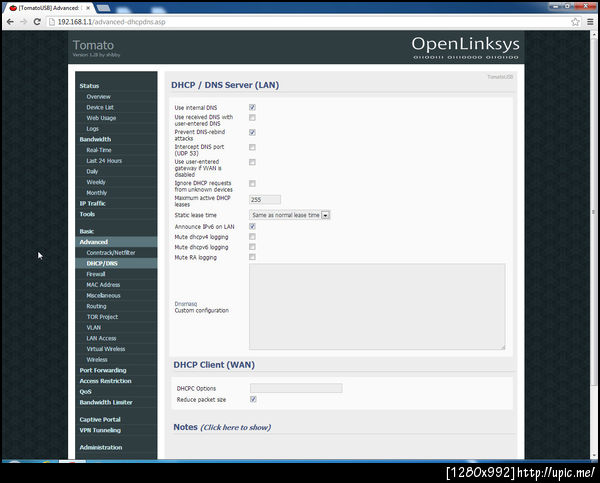Open Access Restriction section
This screenshot has width=600, height=483.
[x=105, y=381]
